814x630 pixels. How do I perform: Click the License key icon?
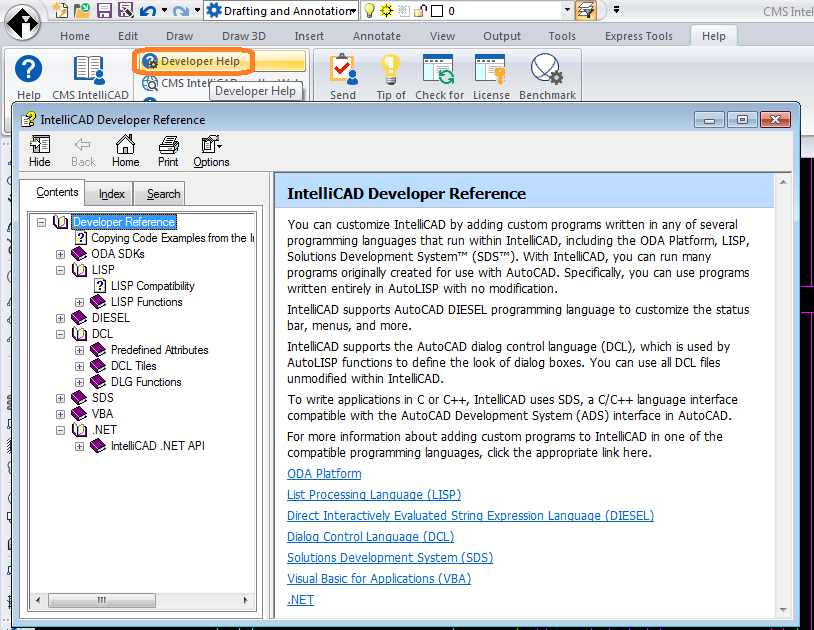point(490,69)
